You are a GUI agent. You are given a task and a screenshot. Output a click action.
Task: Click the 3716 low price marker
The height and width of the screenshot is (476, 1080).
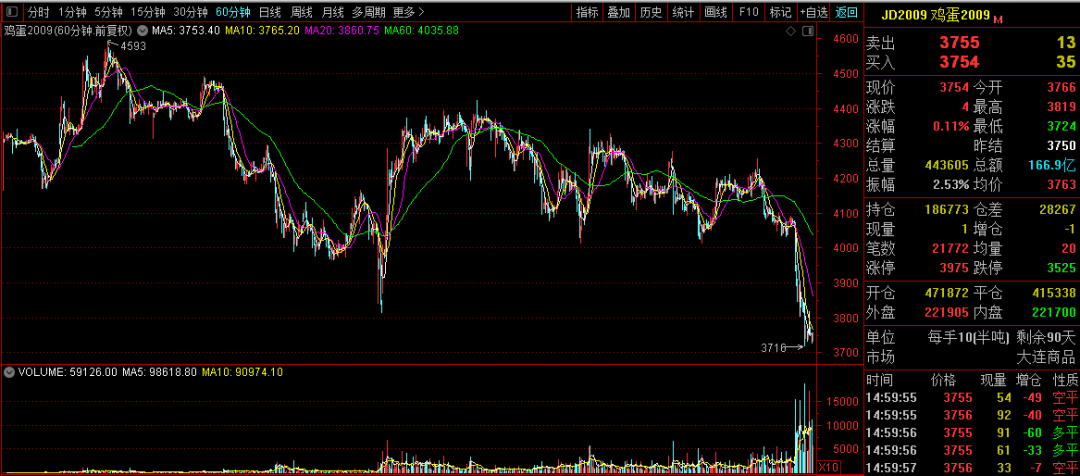tap(773, 347)
